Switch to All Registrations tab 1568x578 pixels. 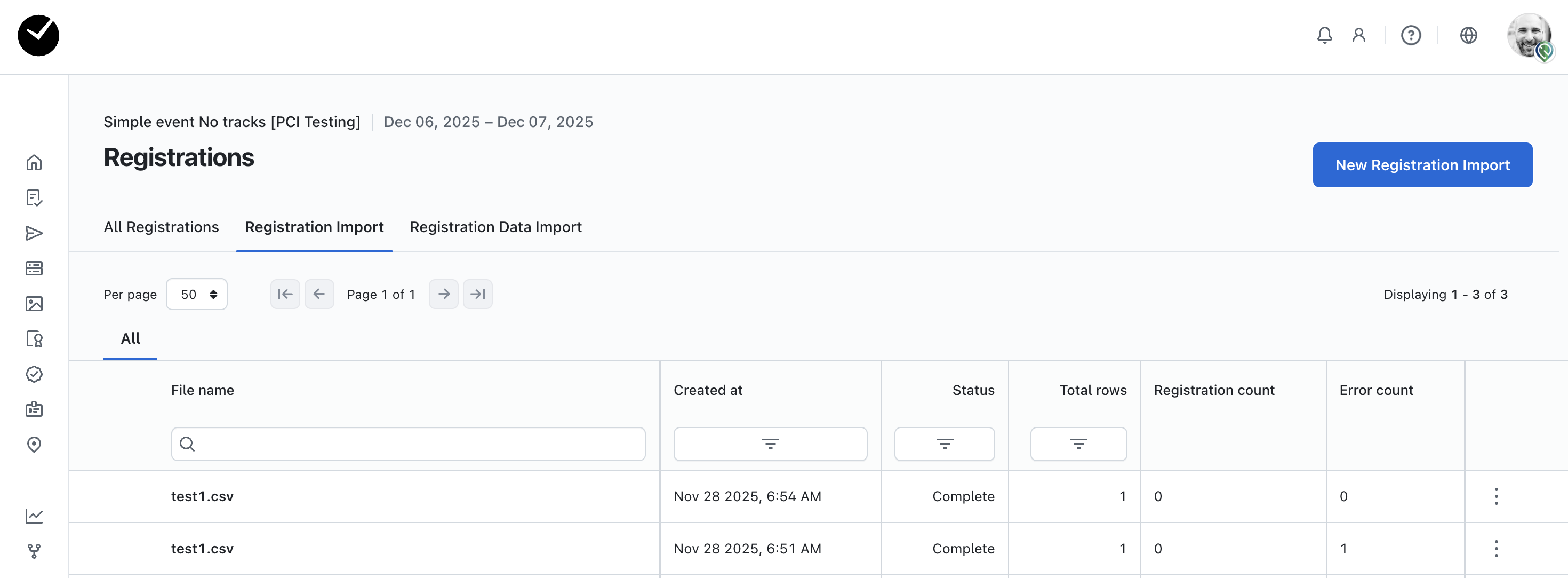[x=161, y=227]
